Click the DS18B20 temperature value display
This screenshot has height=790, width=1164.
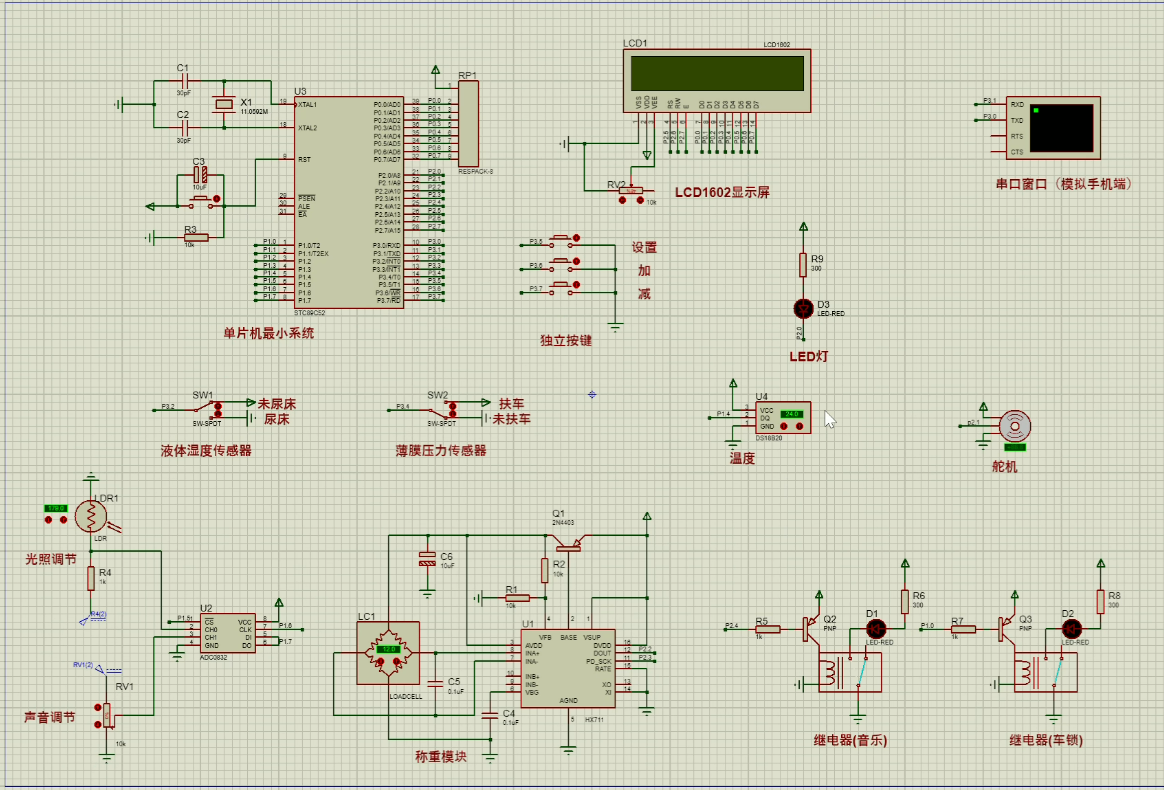click(792, 414)
